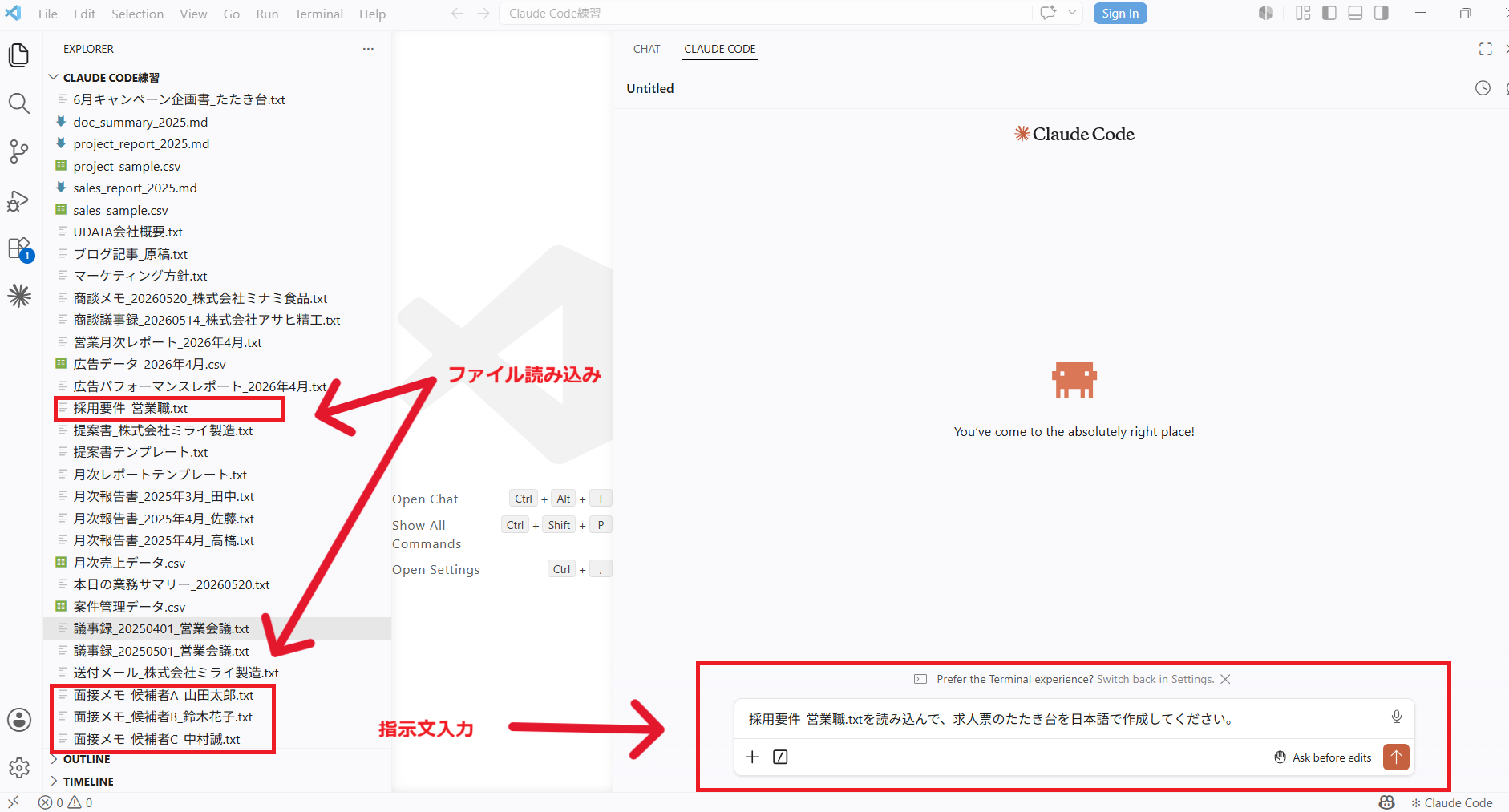
Task: Open the Help menu
Action: [x=372, y=14]
